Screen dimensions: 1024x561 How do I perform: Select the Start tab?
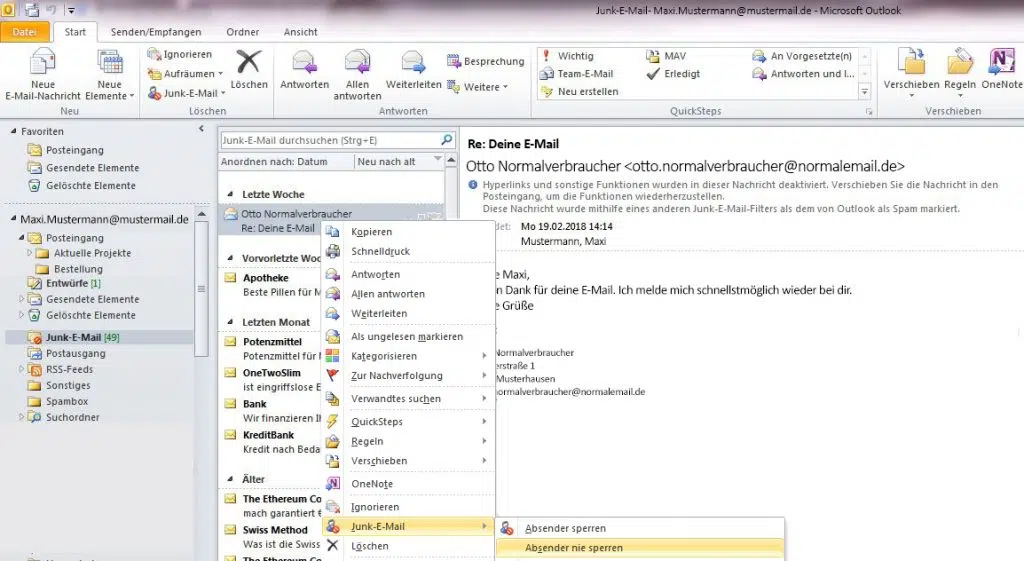pos(75,32)
